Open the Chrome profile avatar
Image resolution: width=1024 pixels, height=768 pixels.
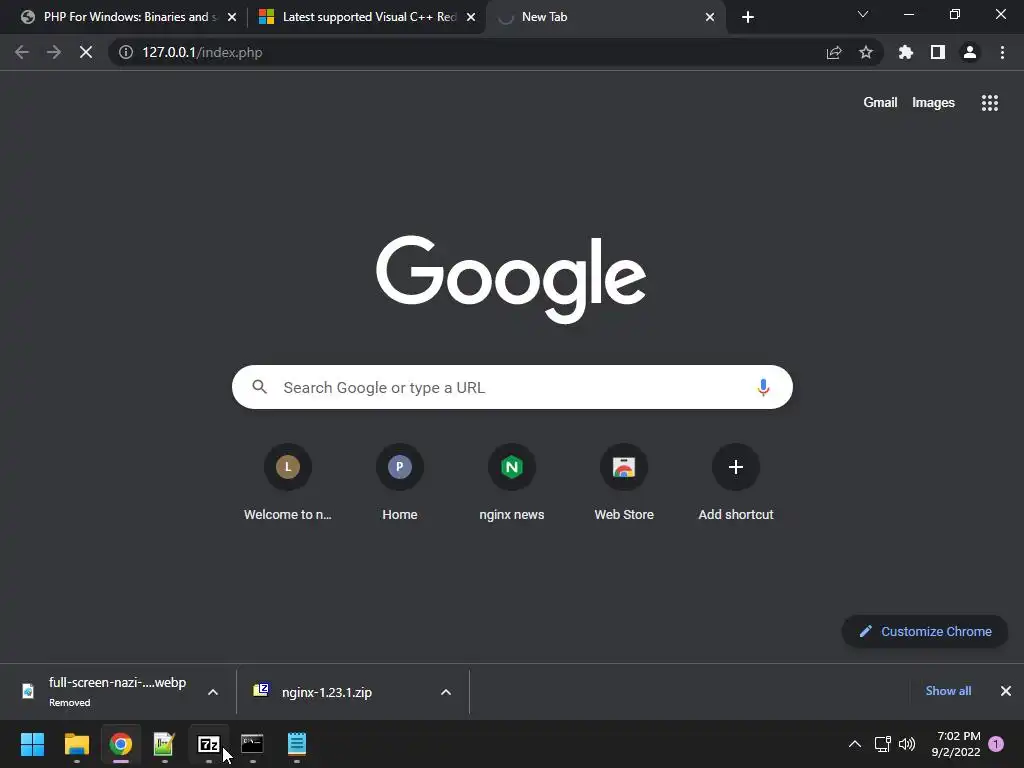(x=970, y=52)
